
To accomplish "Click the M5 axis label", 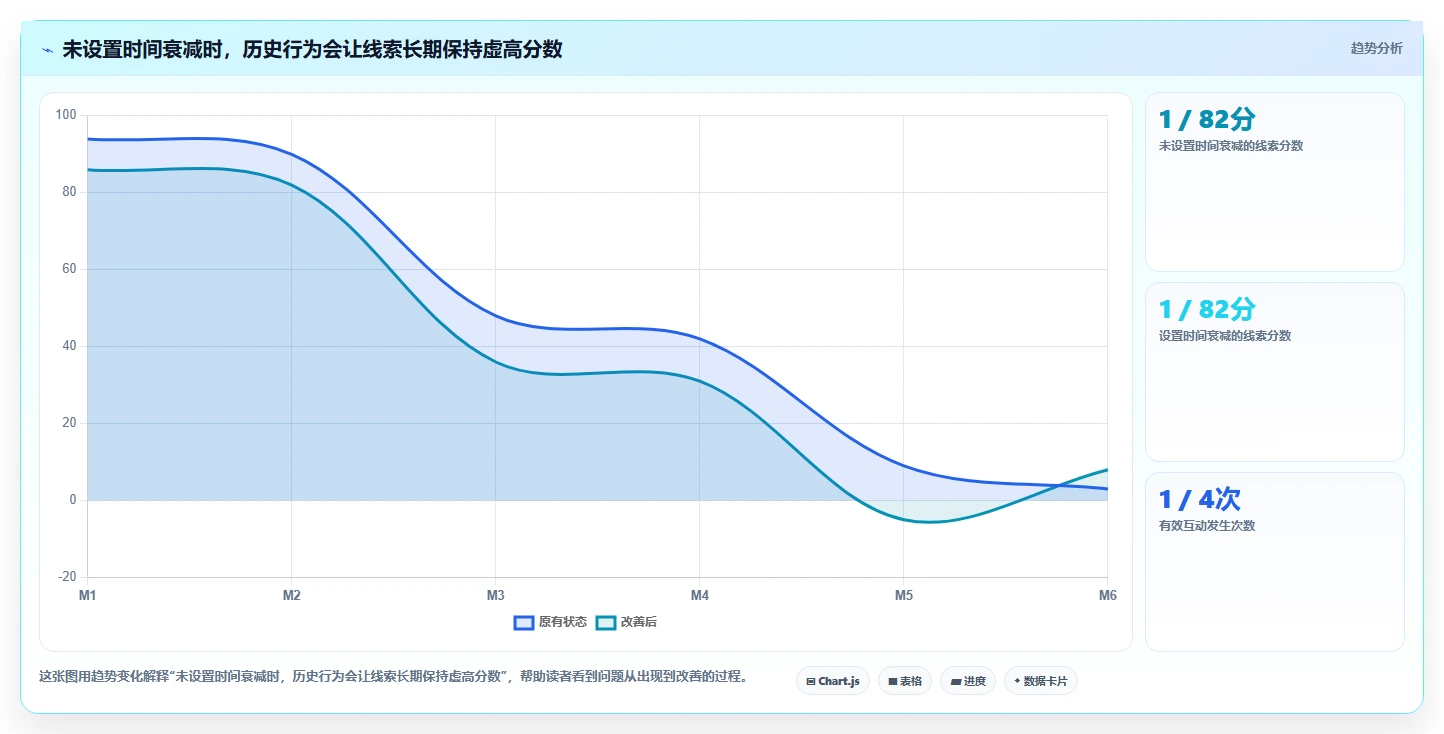I will (x=903, y=596).
